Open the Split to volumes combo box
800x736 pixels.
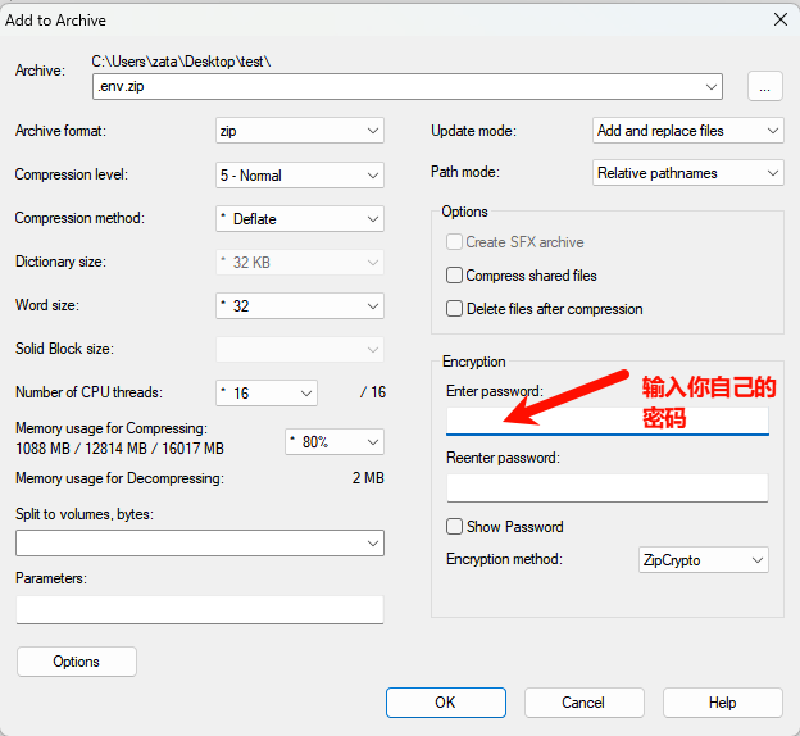(199, 543)
